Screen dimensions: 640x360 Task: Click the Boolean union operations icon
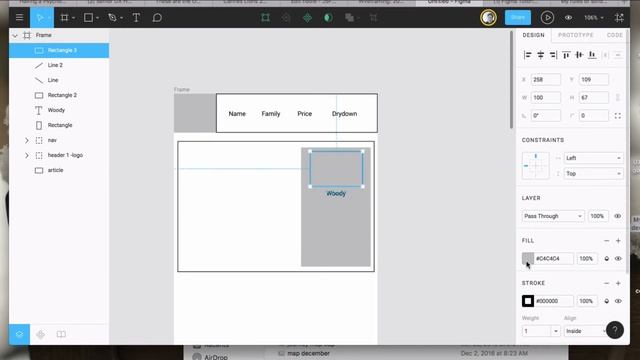349,18
